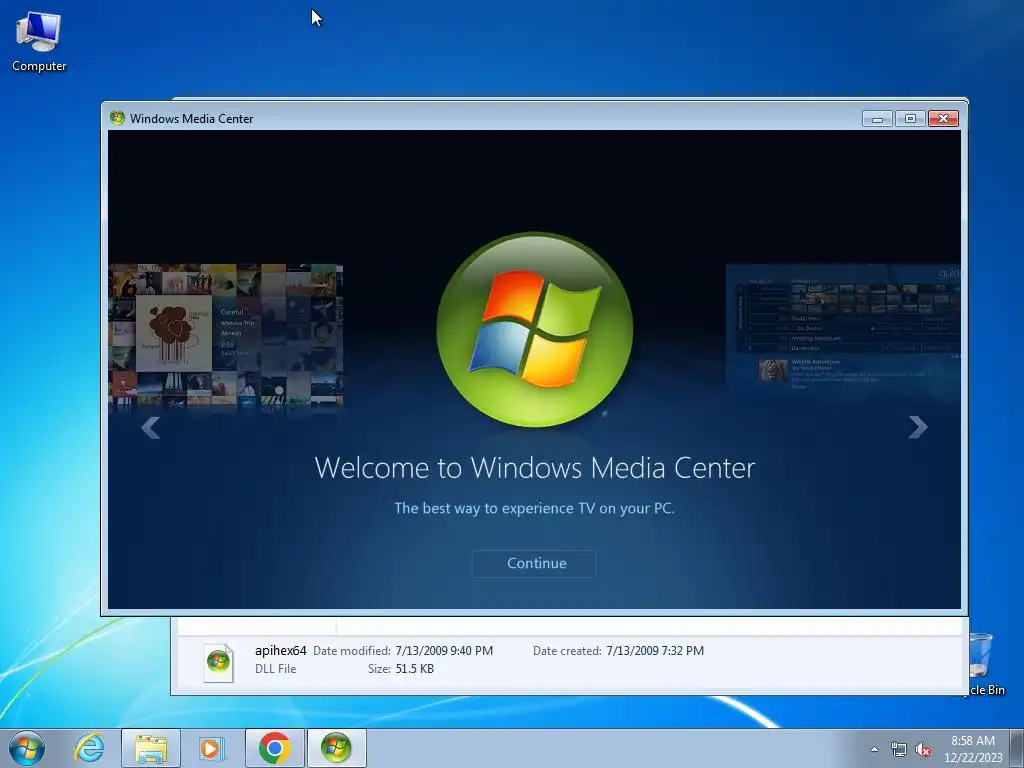
Task: Go to the next Media Center slide arrow
Action: coord(918,427)
